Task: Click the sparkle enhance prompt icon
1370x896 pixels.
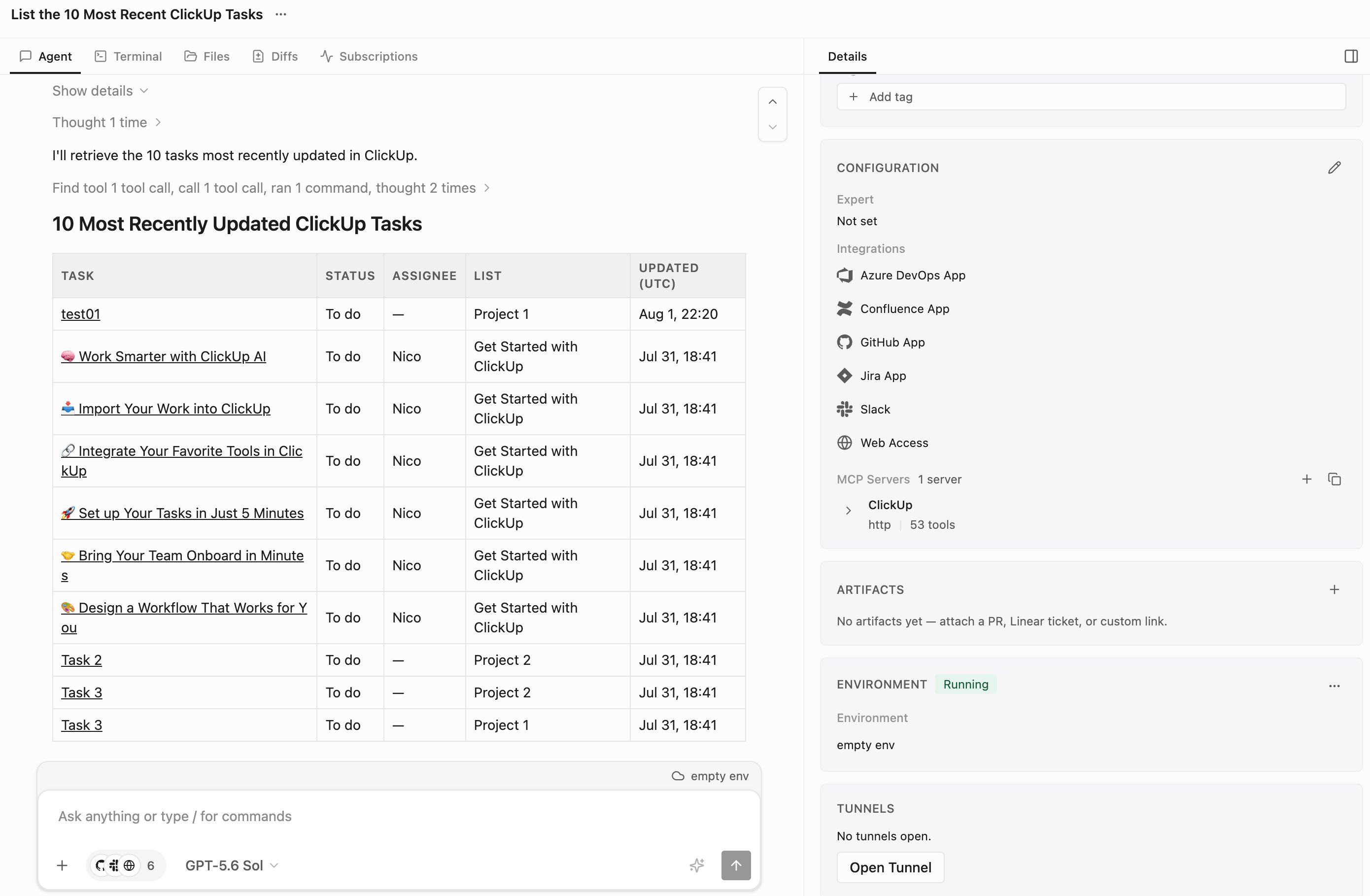Action: coord(697,865)
